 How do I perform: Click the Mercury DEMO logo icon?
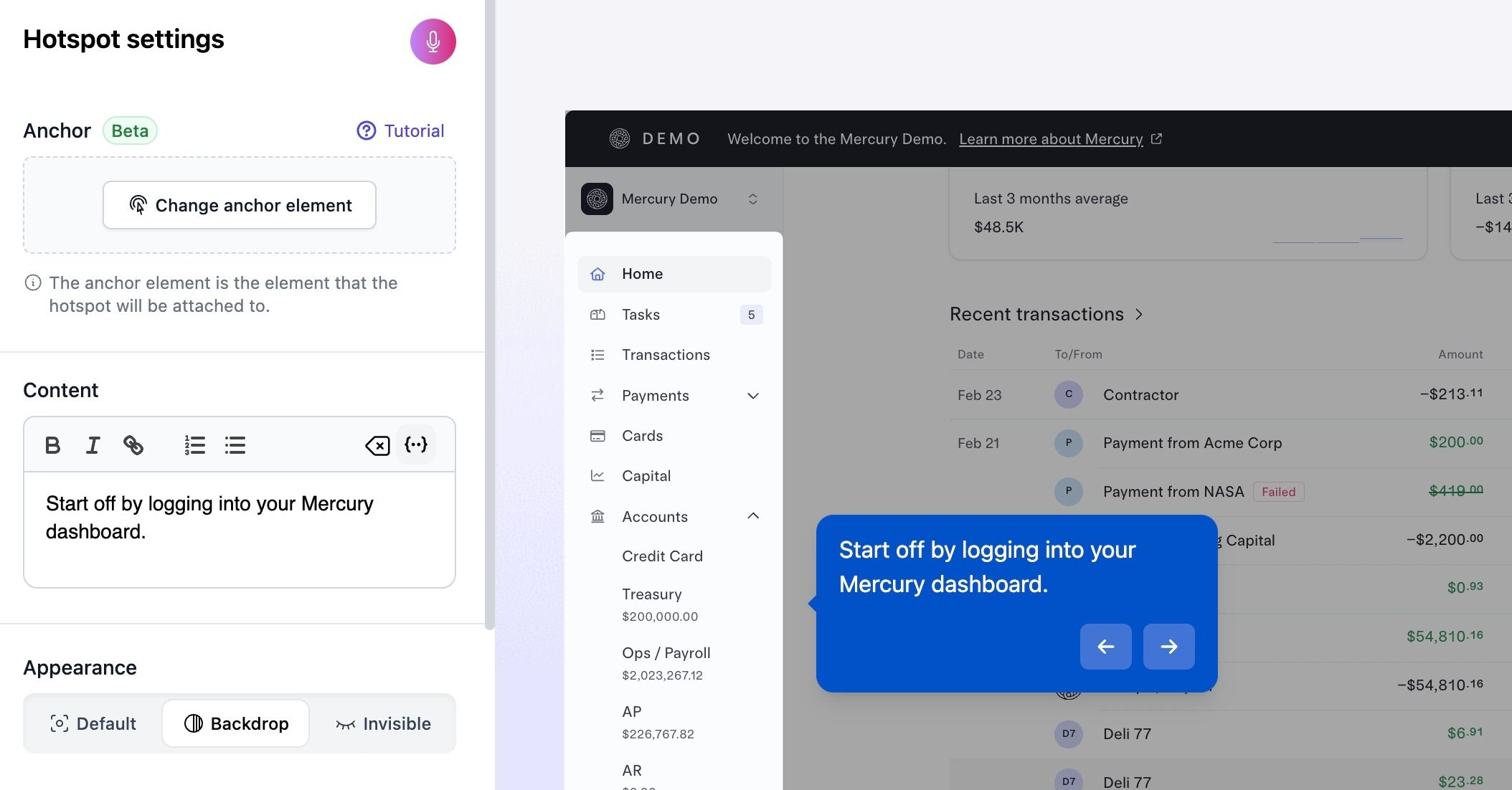(620, 138)
